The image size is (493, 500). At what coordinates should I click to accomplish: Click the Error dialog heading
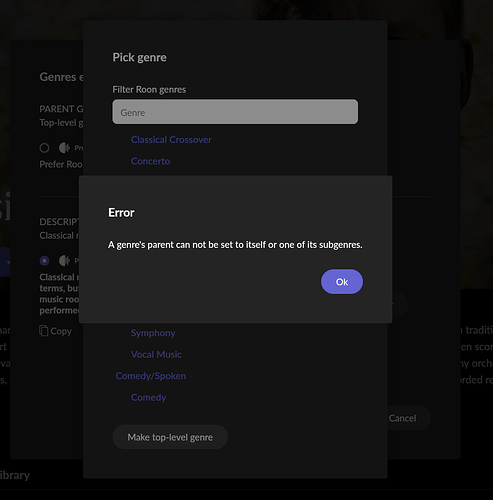tap(121, 213)
